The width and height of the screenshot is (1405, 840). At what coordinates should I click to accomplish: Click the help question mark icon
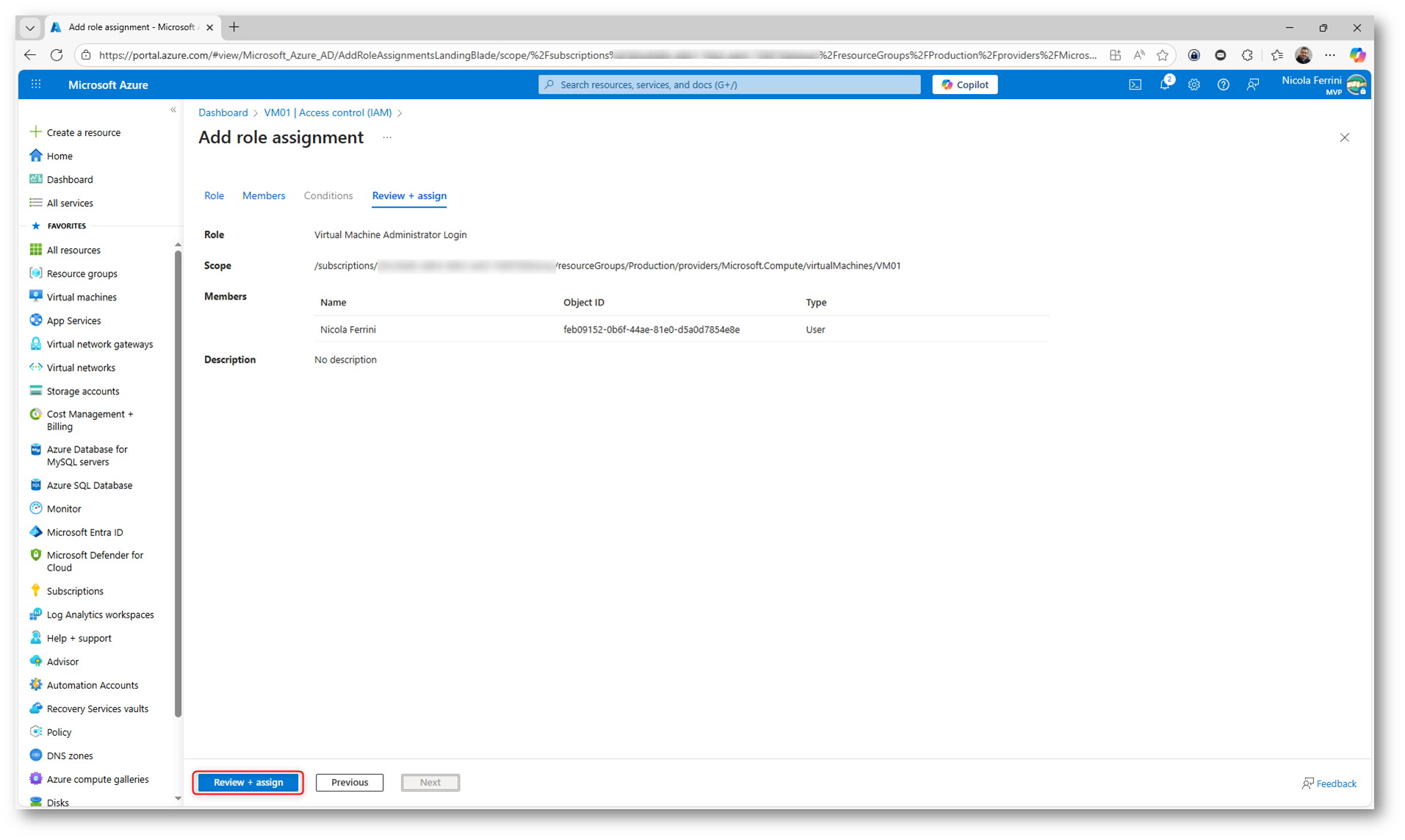tap(1223, 84)
